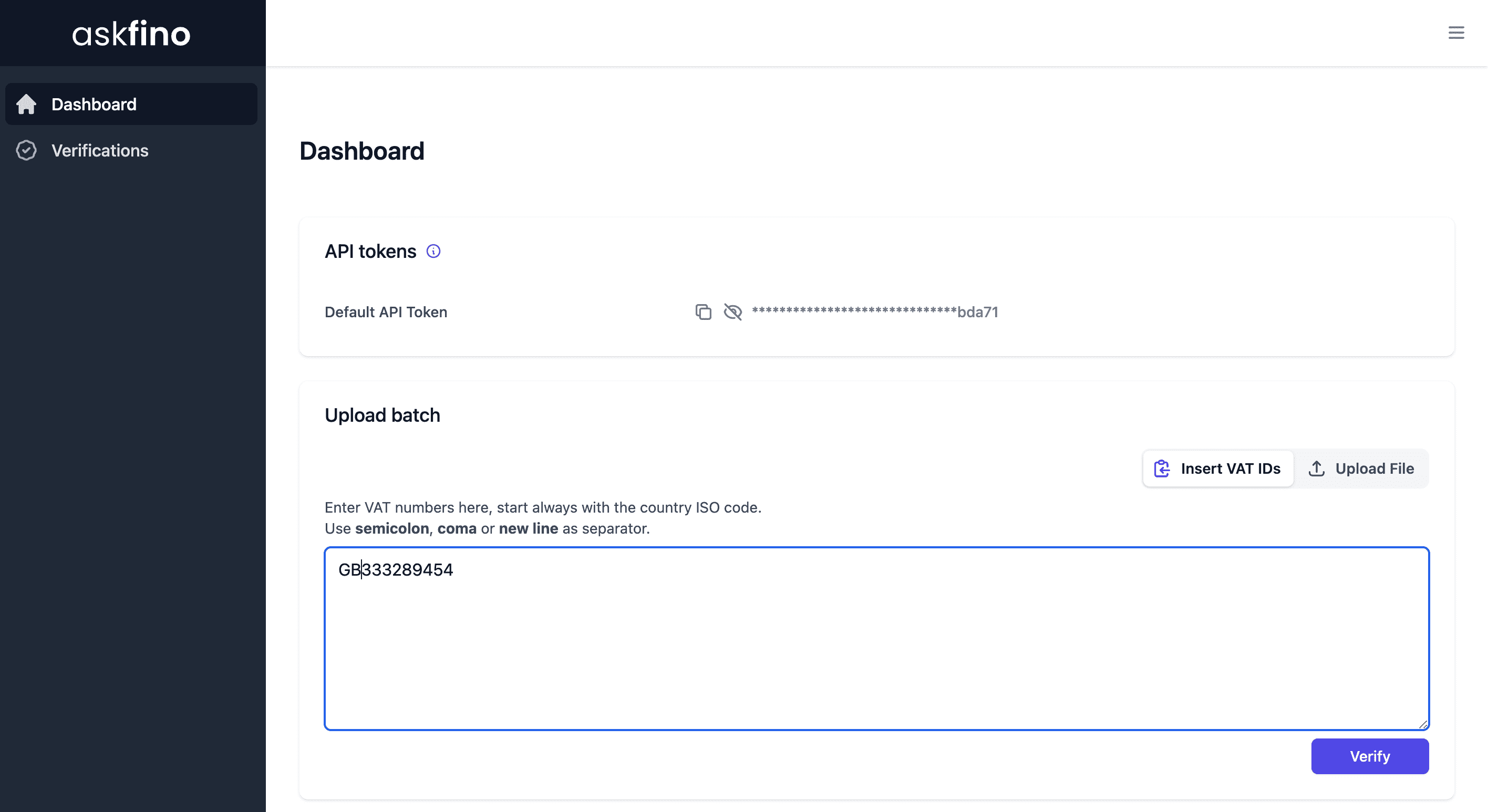This screenshot has width=1488, height=812.
Task: Click the Upload batch heading
Action: pos(383,415)
